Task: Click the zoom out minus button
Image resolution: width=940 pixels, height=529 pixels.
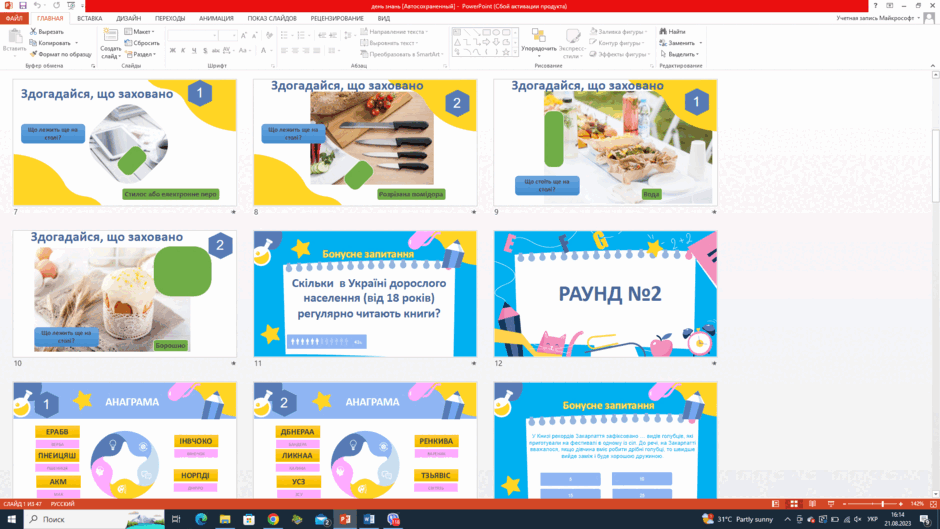Action: (844, 504)
